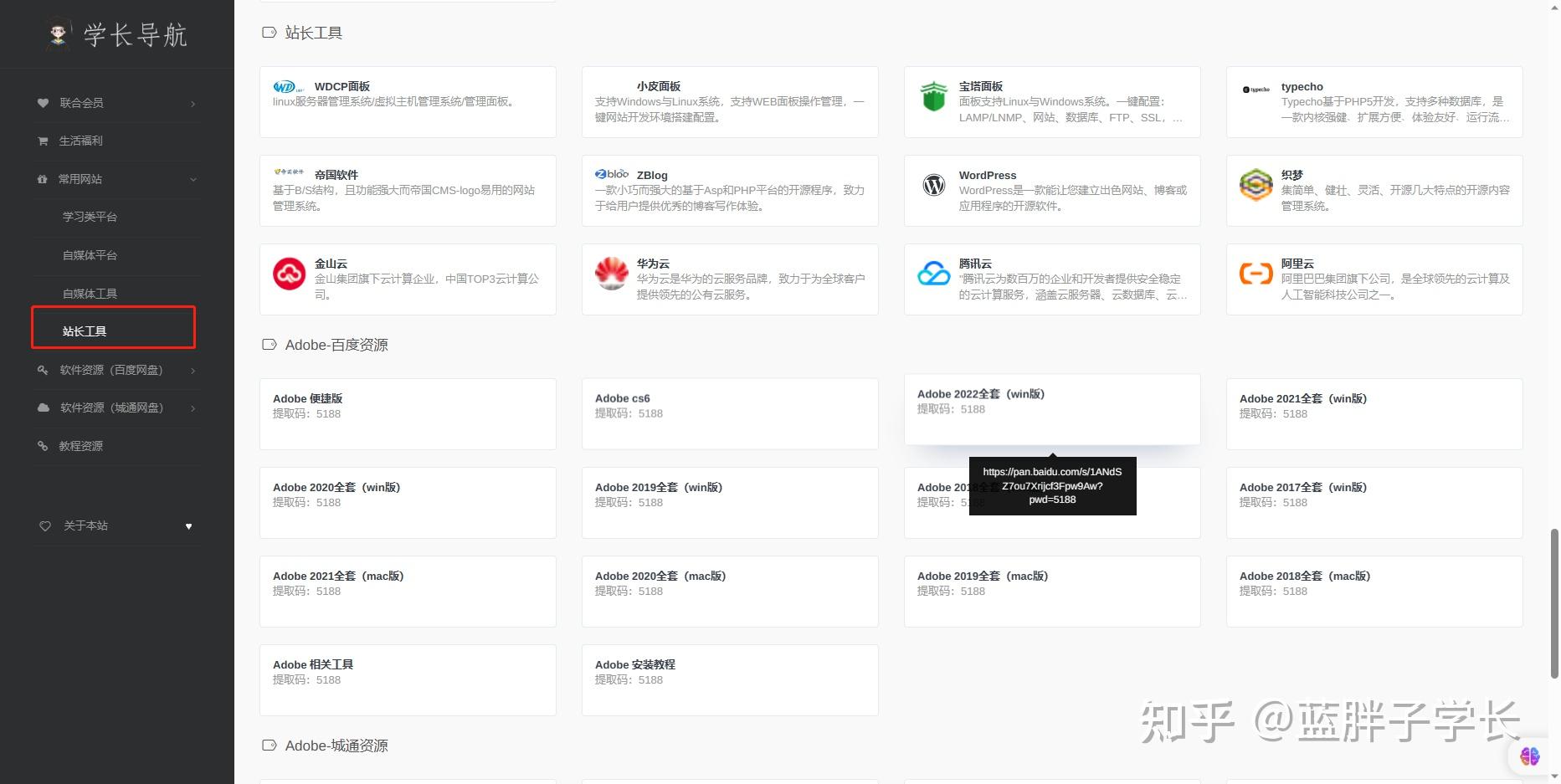Image resolution: width=1561 pixels, height=784 pixels.
Task: Select 站长工具 in the sidebar submenu
Action: pos(85,331)
